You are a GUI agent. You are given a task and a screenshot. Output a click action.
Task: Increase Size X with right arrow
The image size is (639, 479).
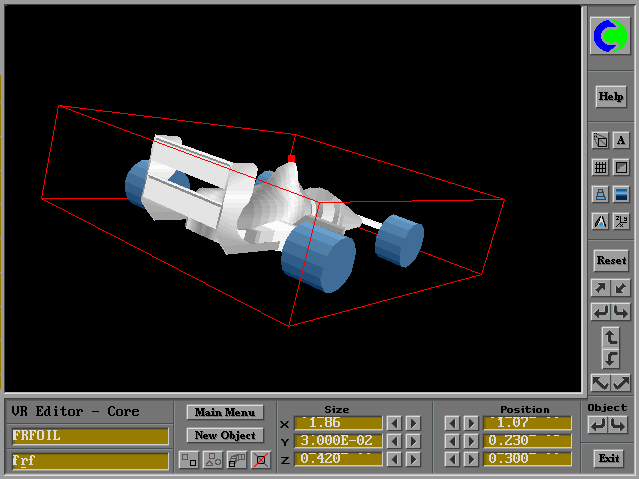(x=412, y=423)
